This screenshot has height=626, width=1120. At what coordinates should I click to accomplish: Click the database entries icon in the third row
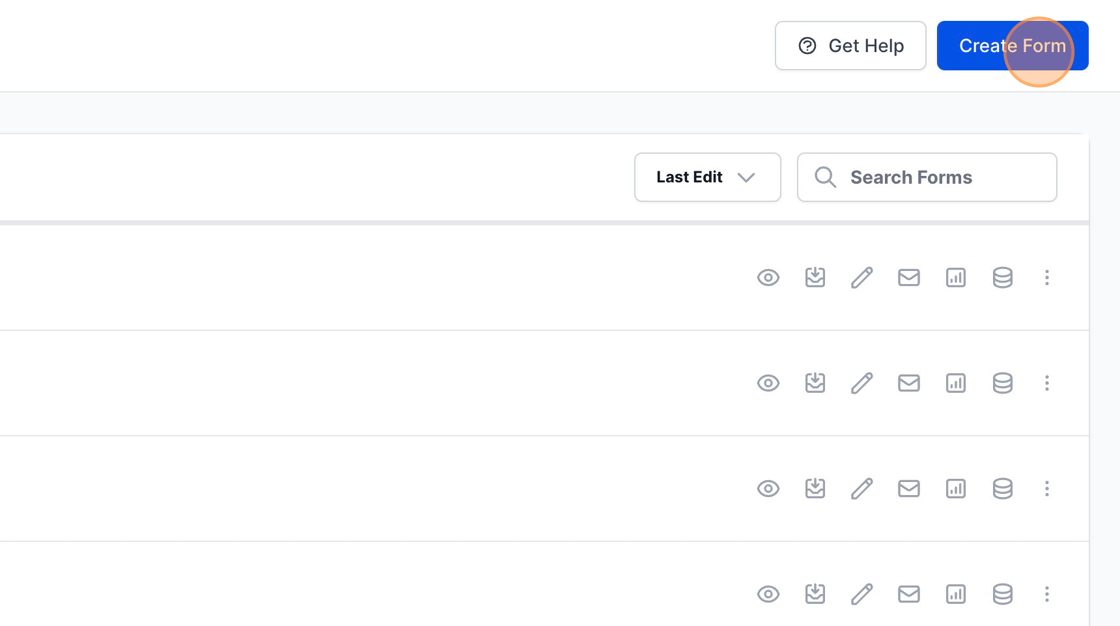click(1002, 488)
